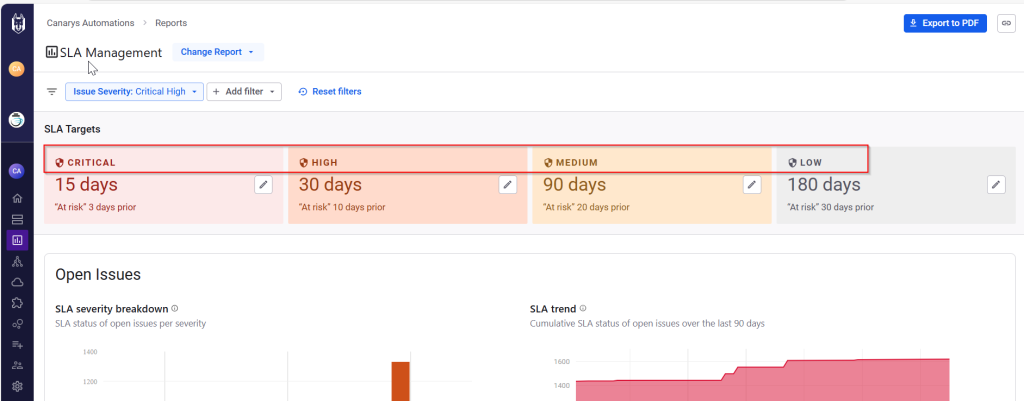Expand the Issue Severity filter dropdown

[x=134, y=91]
